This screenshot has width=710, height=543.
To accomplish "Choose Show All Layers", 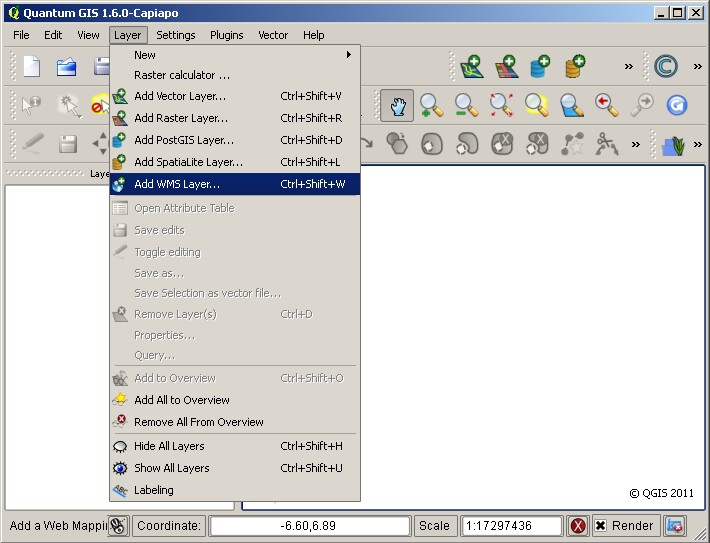I will pyautogui.click(x=235, y=468).
